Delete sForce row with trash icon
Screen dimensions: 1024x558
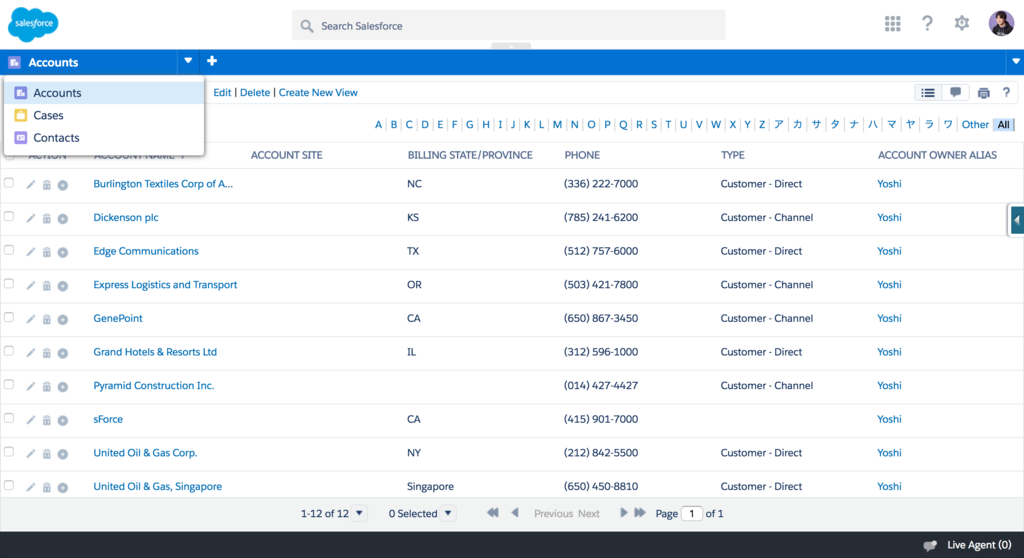[x=46, y=420]
